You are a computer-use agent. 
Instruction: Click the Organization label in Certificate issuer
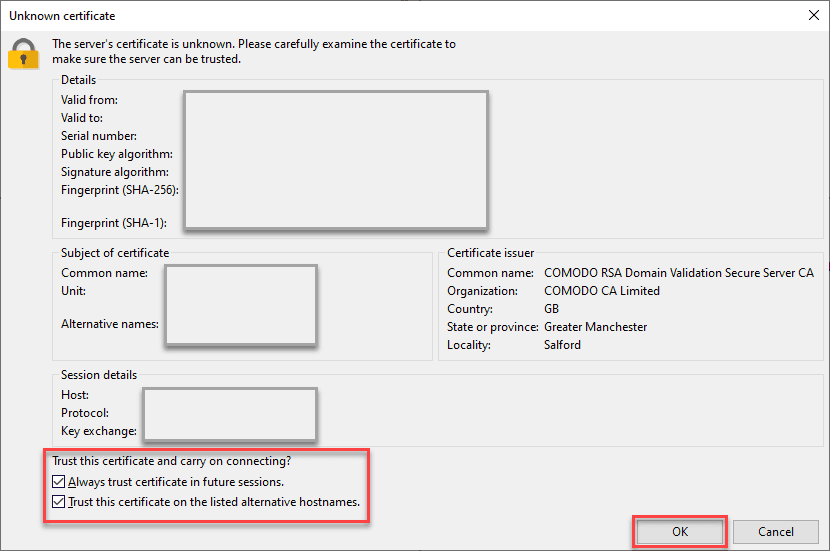click(482, 291)
